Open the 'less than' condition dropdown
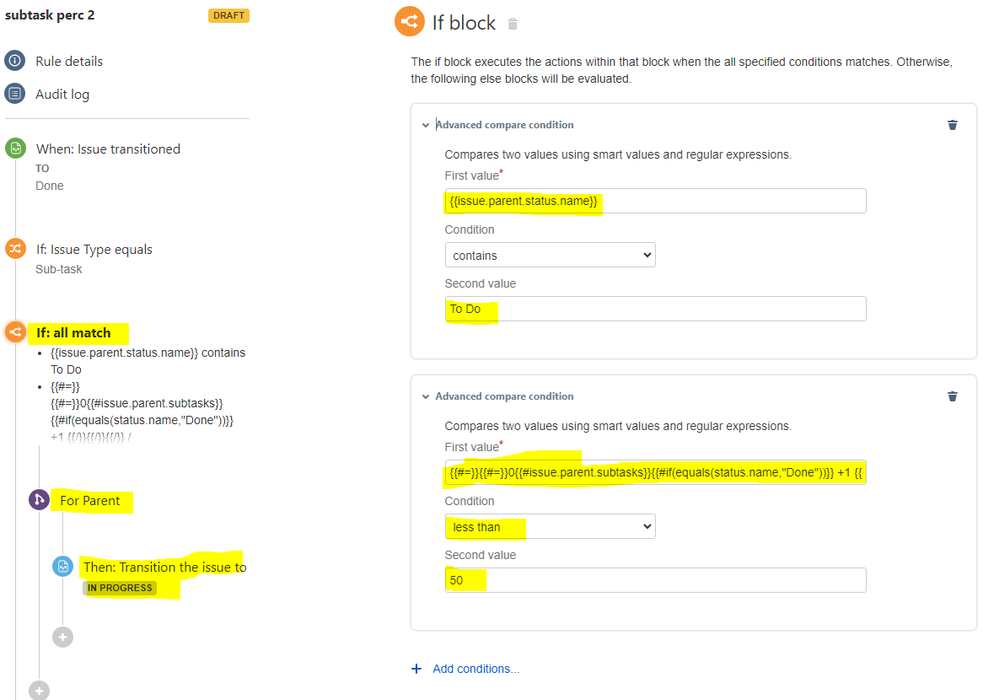Viewport: 999px width, 700px height. (x=550, y=527)
